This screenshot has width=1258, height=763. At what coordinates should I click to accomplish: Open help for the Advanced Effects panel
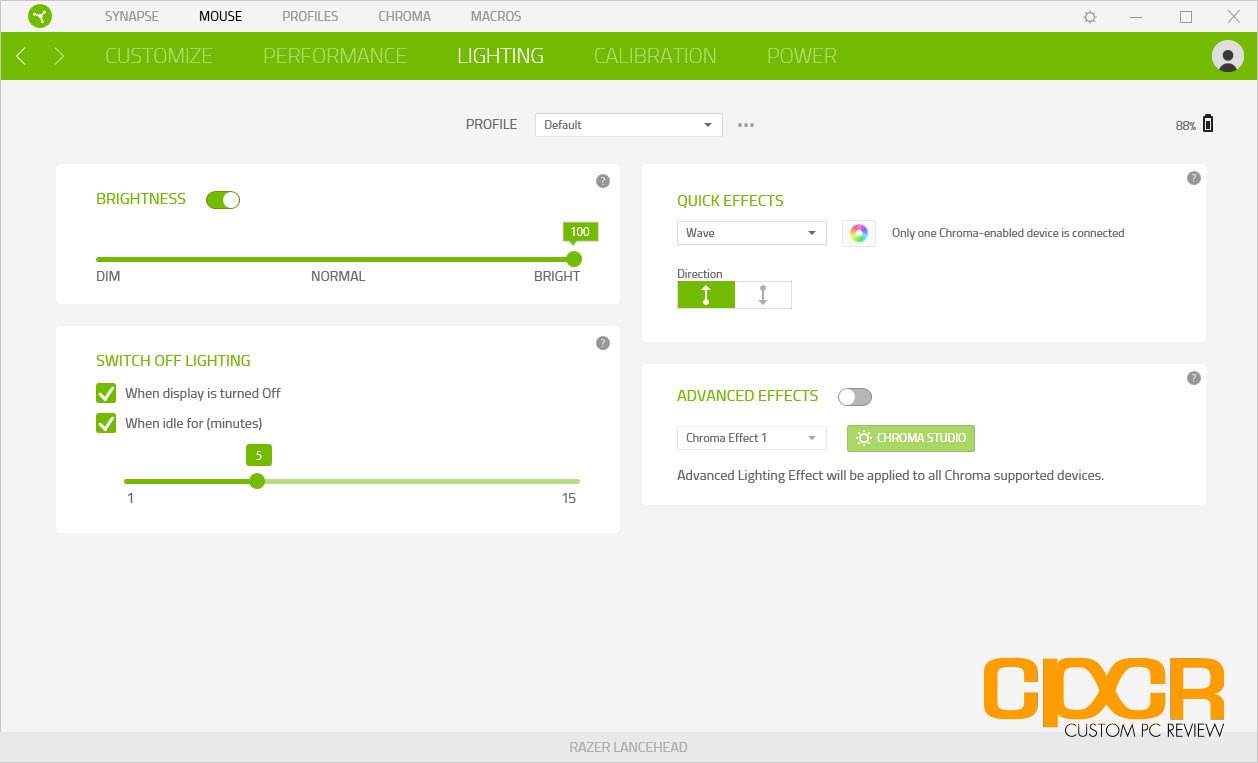click(1193, 378)
